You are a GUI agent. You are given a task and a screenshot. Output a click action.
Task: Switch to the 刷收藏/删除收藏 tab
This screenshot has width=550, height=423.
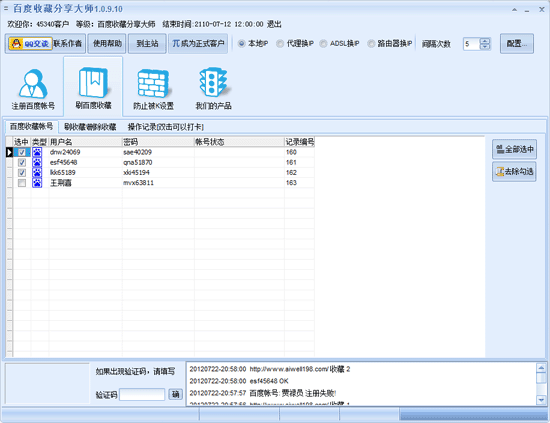[90, 127]
